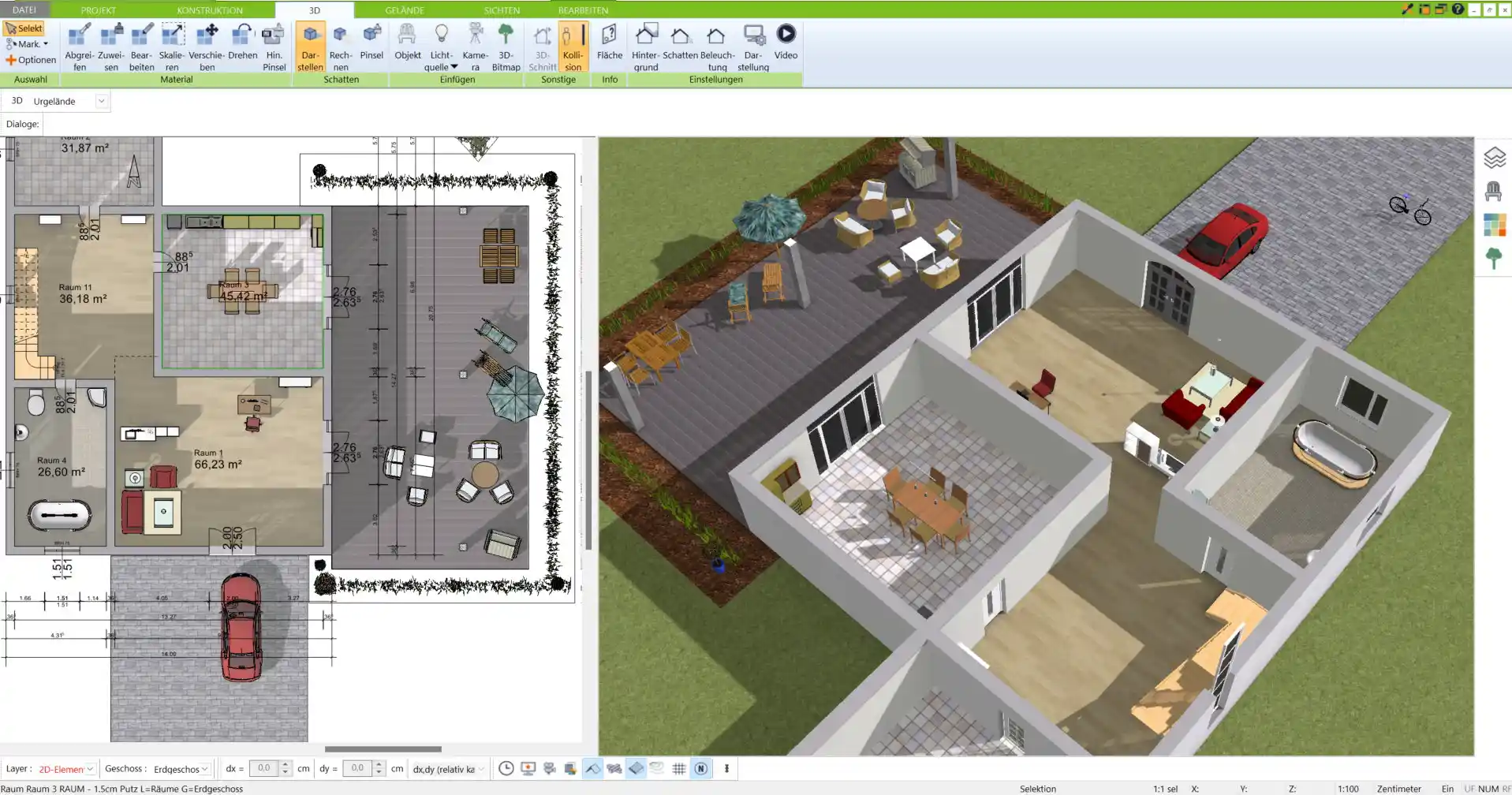
Task: Start the Video tool
Action: pos(786,42)
